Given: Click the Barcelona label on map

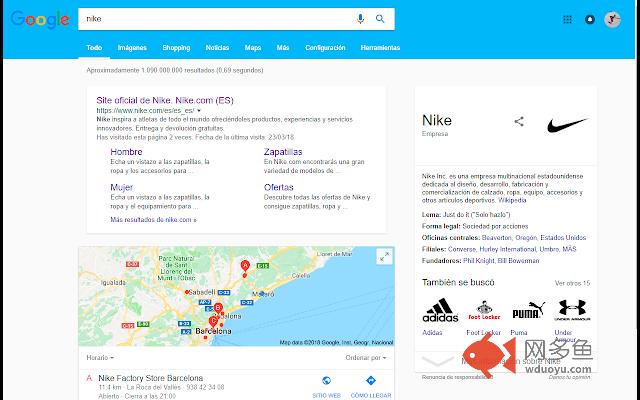Looking at the screenshot, I should (x=213, y=331).
